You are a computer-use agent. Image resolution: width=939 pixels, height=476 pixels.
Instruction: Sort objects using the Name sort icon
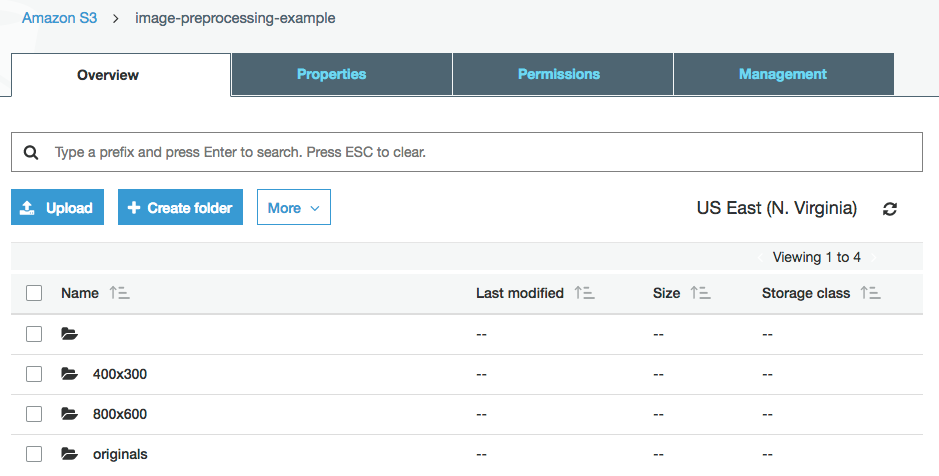click(x=120, y=293)
